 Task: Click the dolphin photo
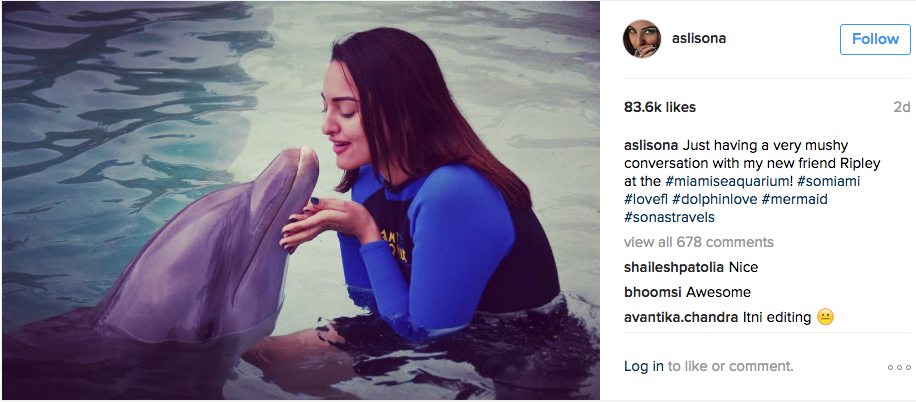point(300,200)
